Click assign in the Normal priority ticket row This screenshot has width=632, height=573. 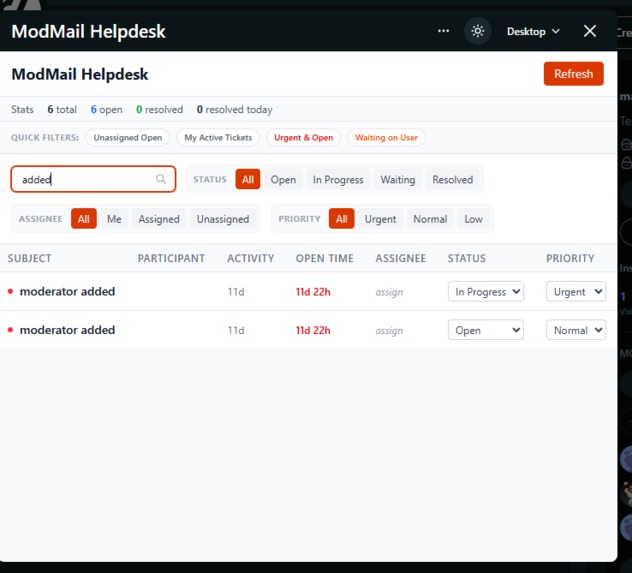point(389,330)
